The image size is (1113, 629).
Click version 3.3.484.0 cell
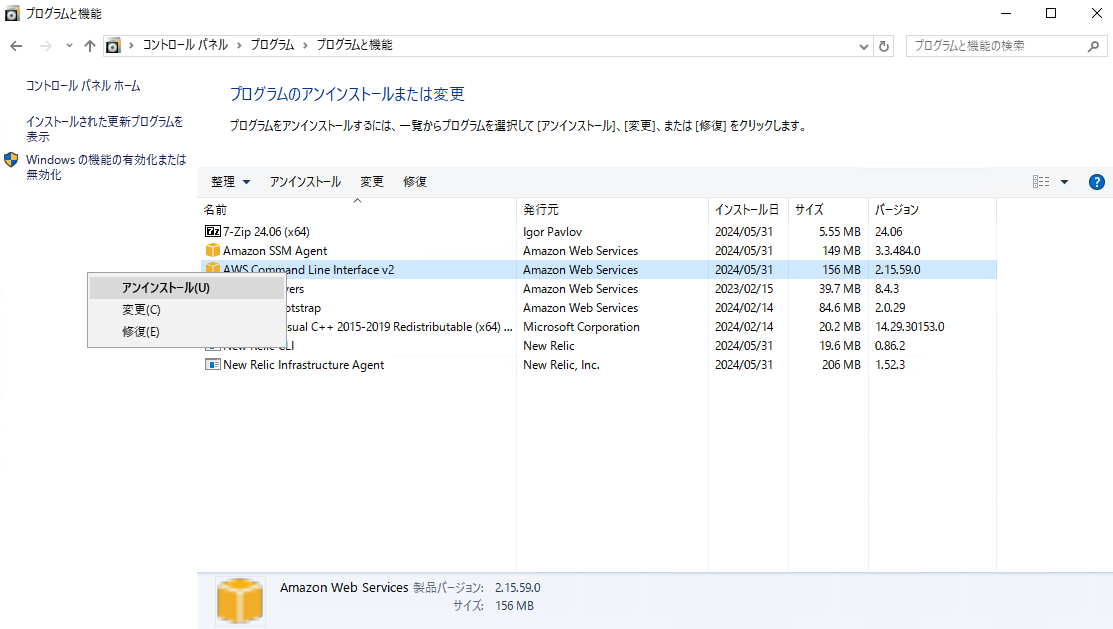[897, 251]
